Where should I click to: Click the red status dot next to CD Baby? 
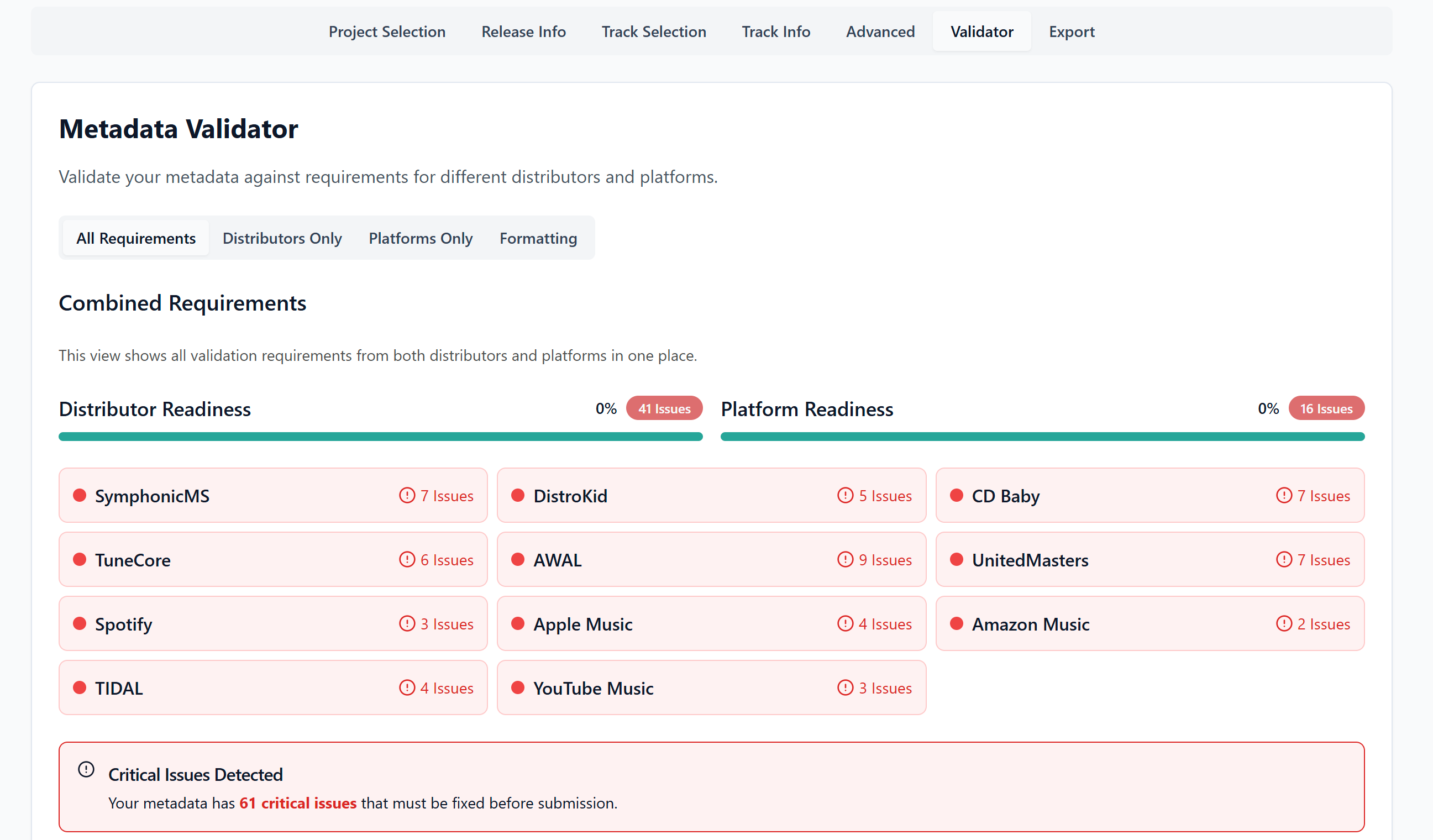(957, 495)
